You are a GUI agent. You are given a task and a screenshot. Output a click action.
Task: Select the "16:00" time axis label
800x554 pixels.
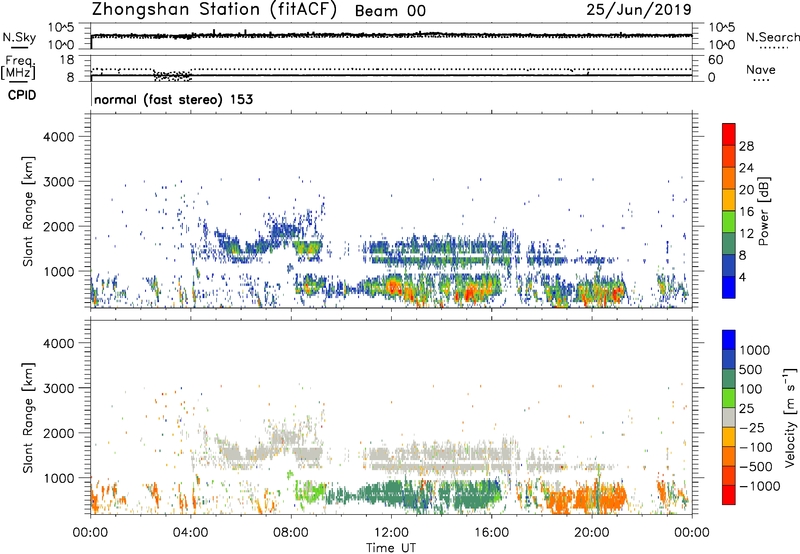tap(491, 533)
